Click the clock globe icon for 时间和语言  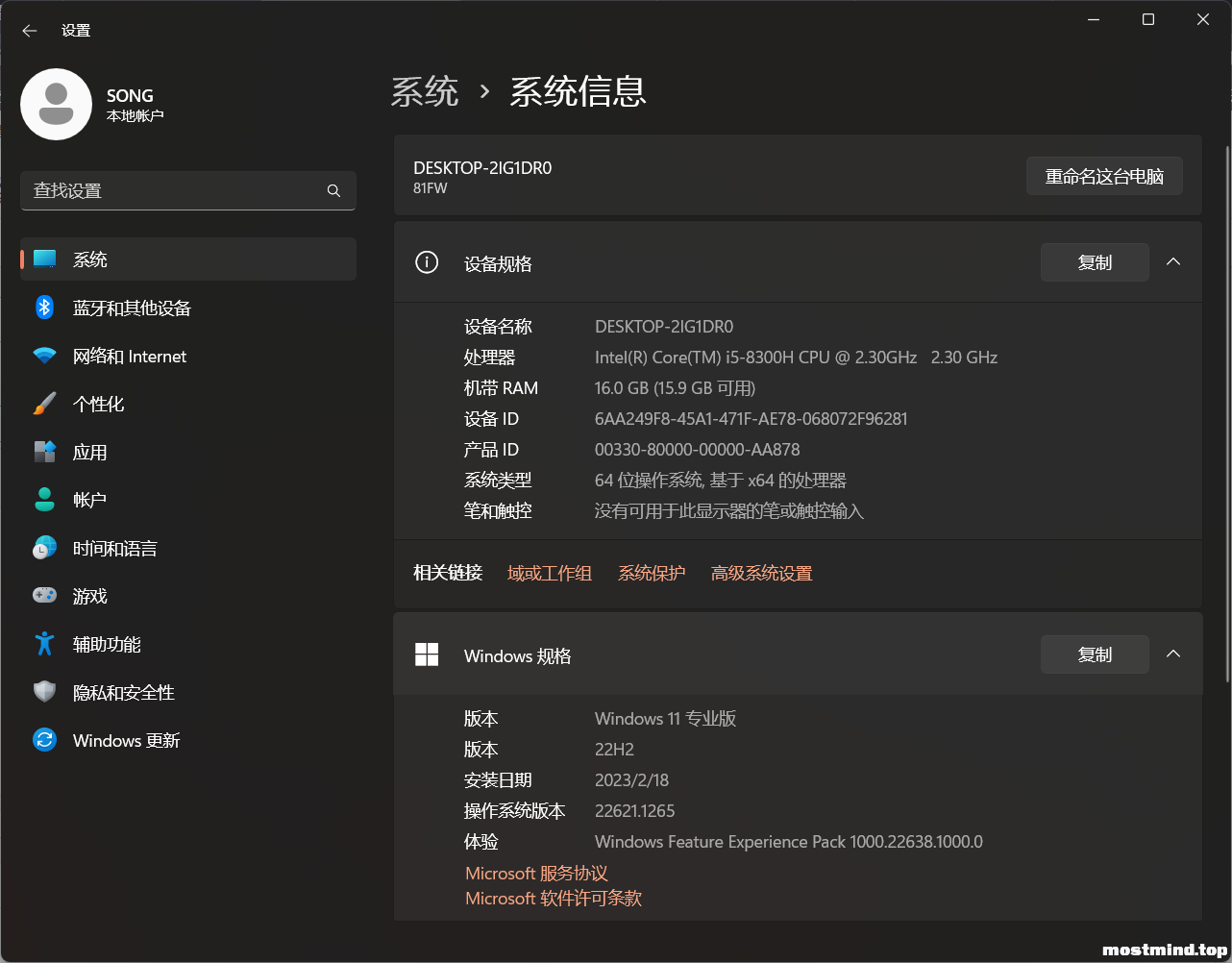45,548
